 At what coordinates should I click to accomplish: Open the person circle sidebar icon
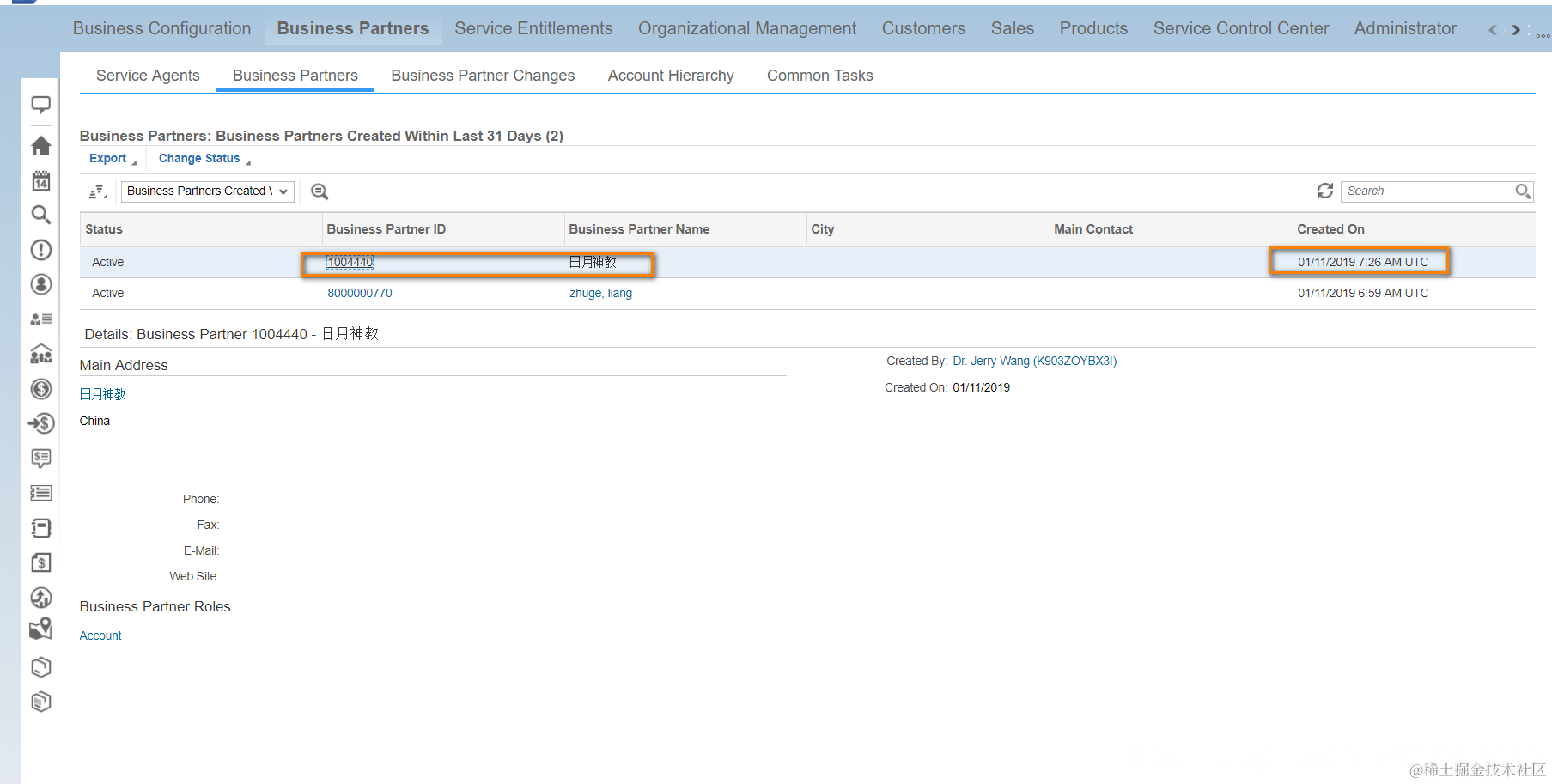pos(40,284)
